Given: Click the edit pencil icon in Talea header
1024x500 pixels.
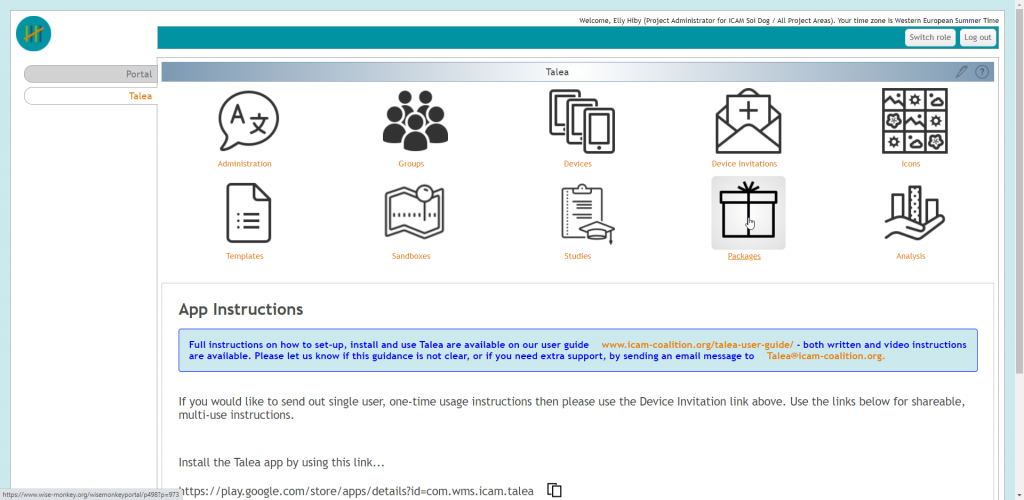Looking at the screenshot, I should (961, 72).
